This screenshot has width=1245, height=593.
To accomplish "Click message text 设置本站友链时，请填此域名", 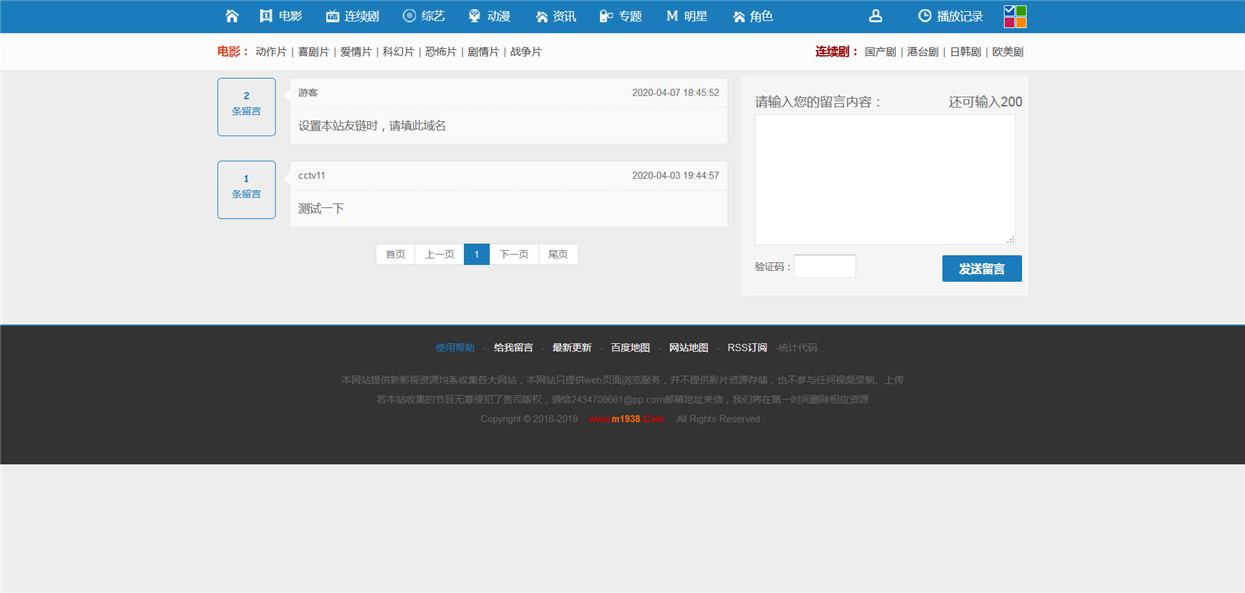I will point(372,126).
